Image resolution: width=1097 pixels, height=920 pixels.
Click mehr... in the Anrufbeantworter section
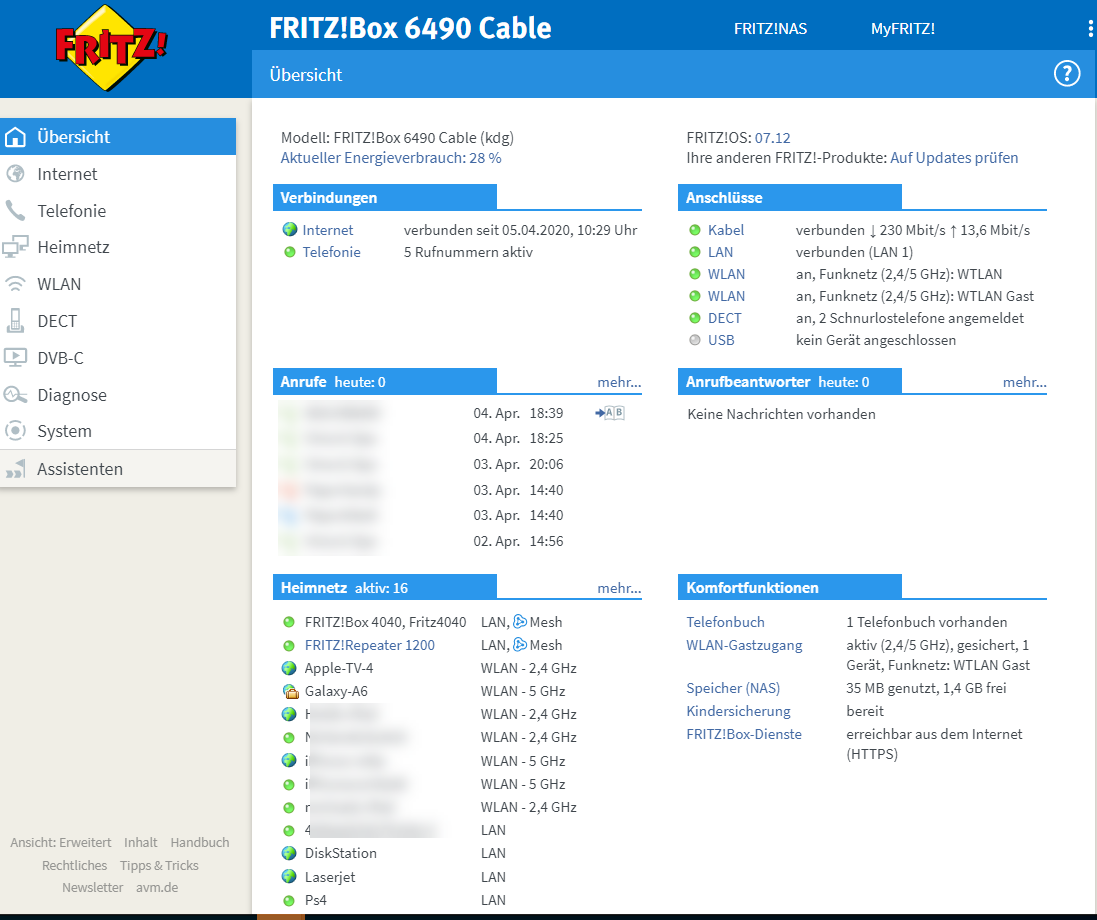(1024, 382)
